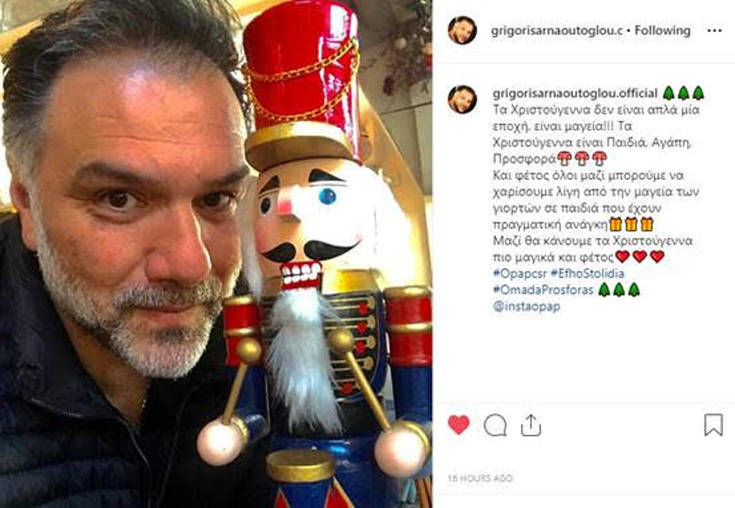Click the red hearts emoji row

pos(640,257)
